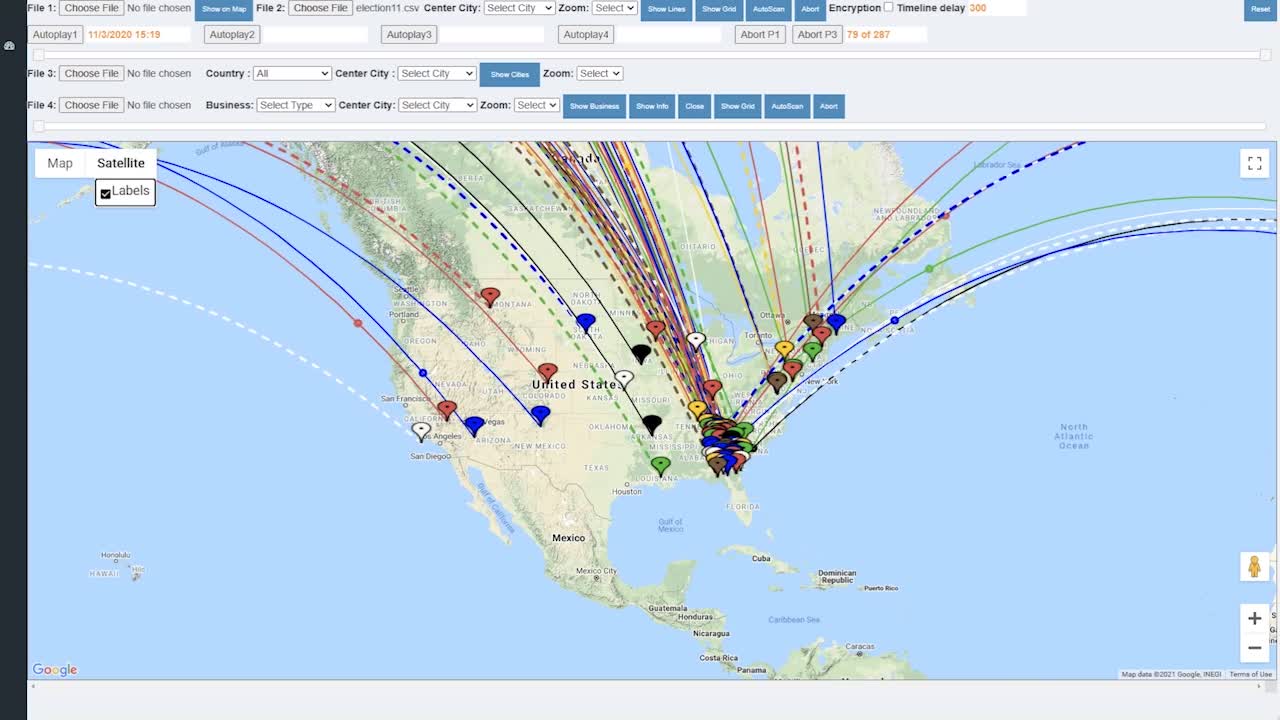
Task: Click the red map marker over Montana
Action: tap(490, 296)
